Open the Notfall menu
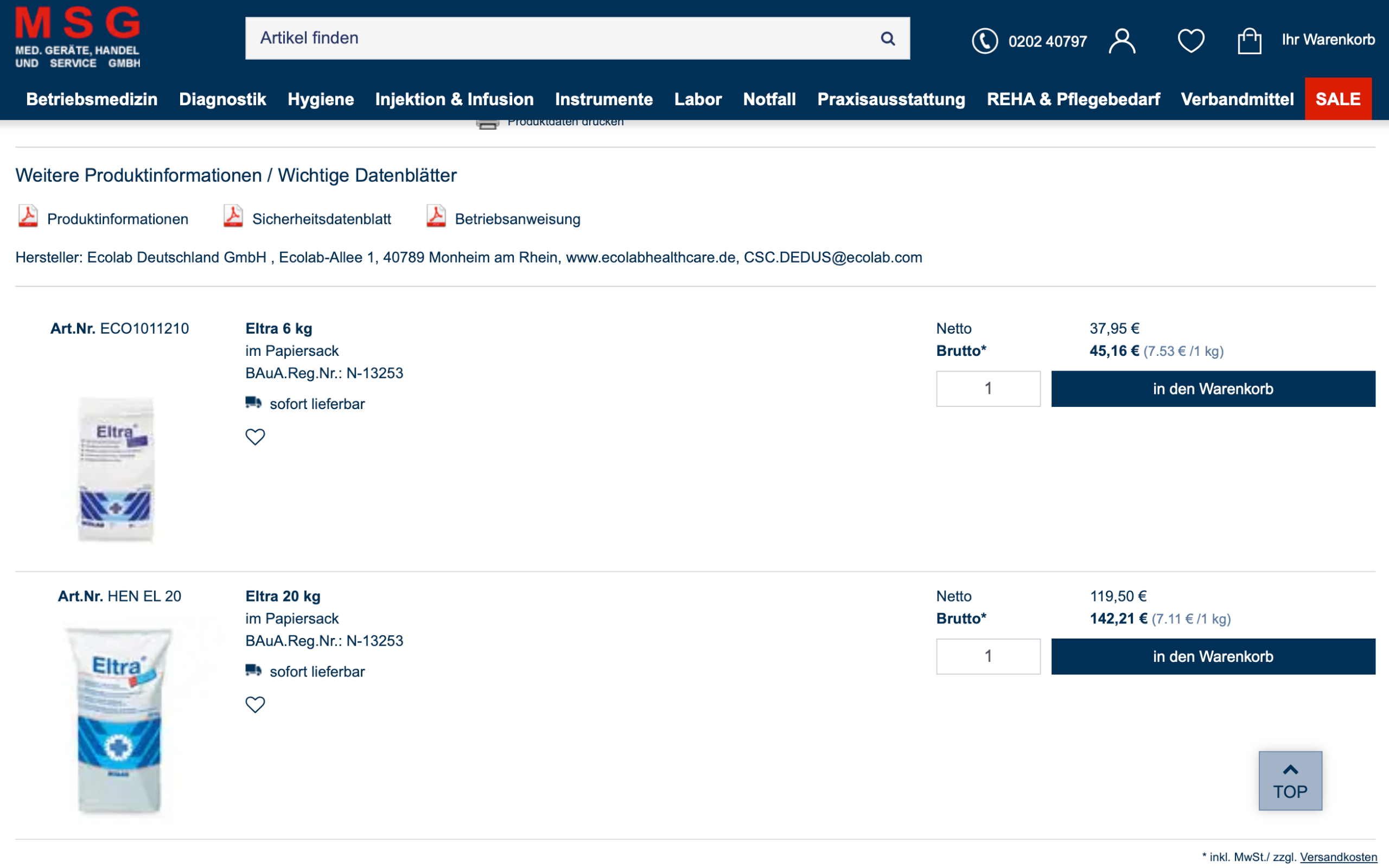 tap(769, 99)
